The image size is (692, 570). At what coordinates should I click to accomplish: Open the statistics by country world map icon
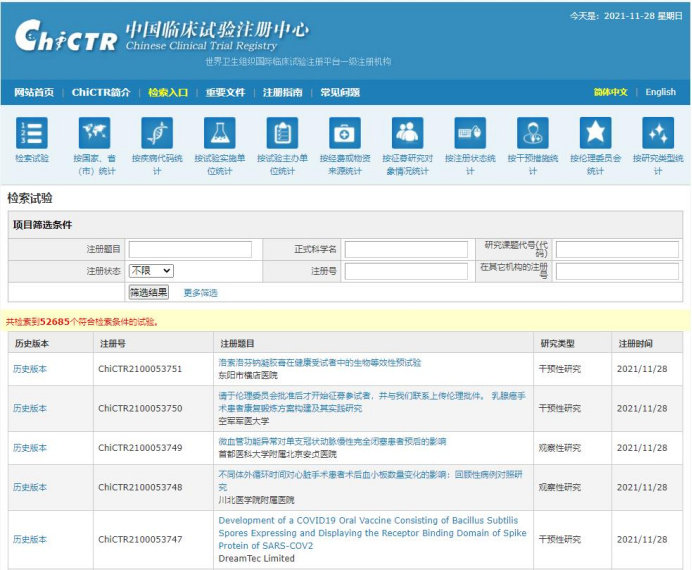click(x=94, y=133)
